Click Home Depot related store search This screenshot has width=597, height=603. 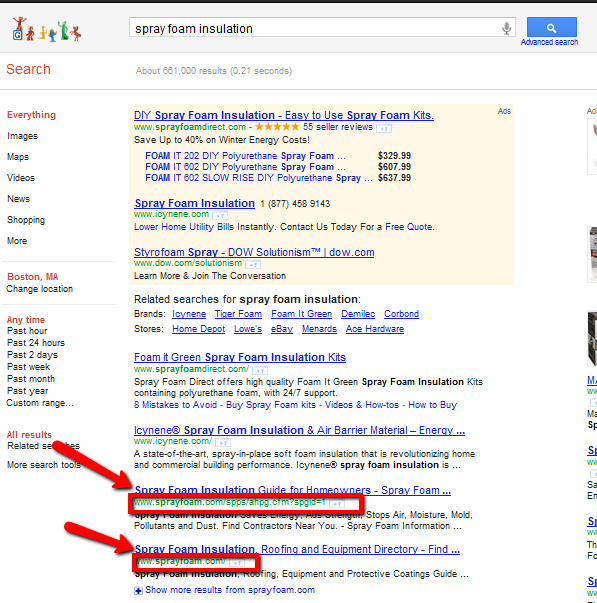(198, 329)
